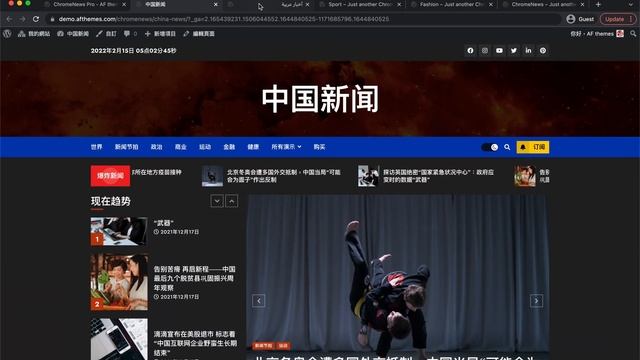The image size is (640, 360).
Task: Switch to last ChromeNews - Just another tab
Action: 543,4
